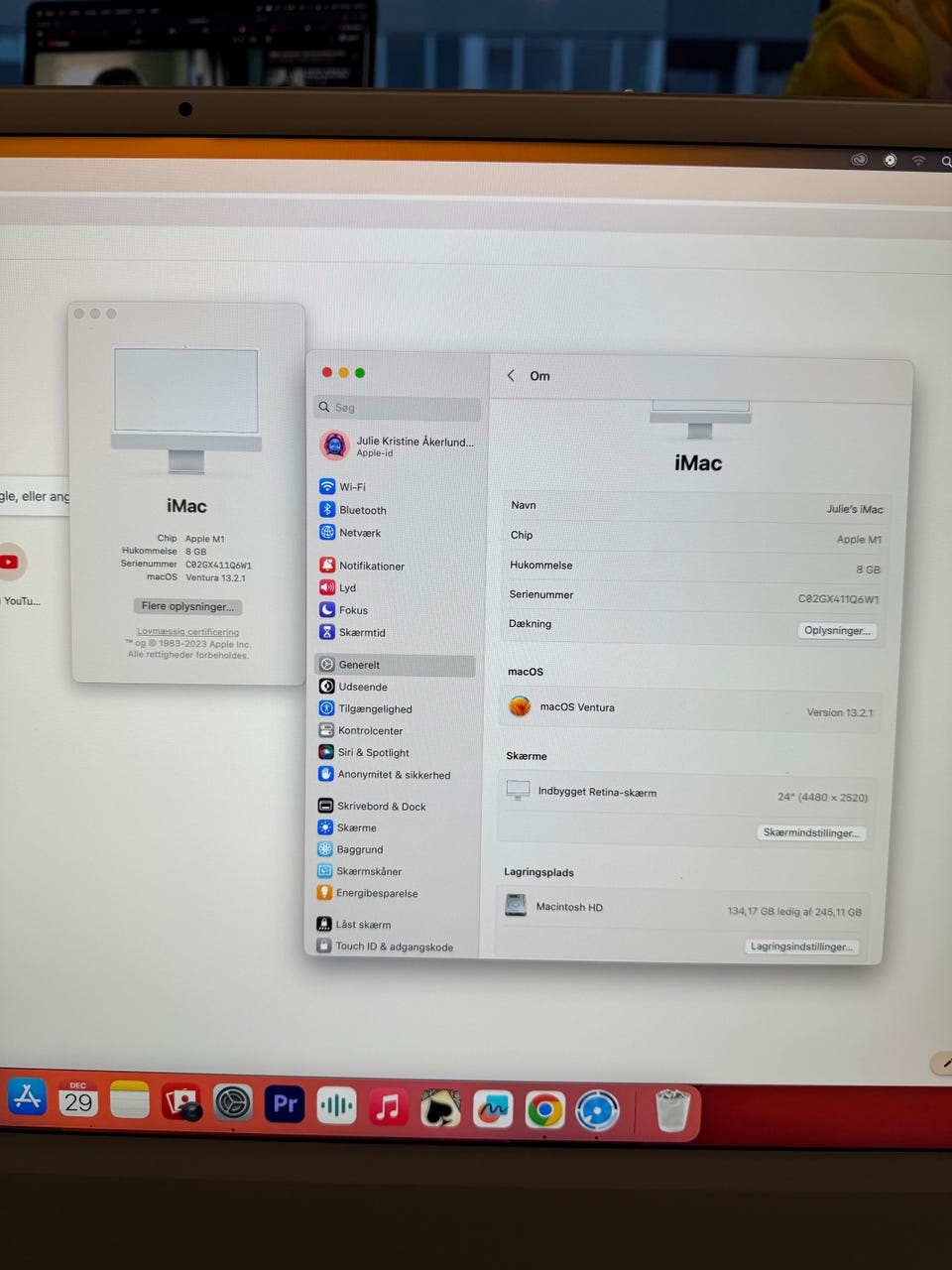Click the Søg search field

pyautogui.click(x=398, y=408)
